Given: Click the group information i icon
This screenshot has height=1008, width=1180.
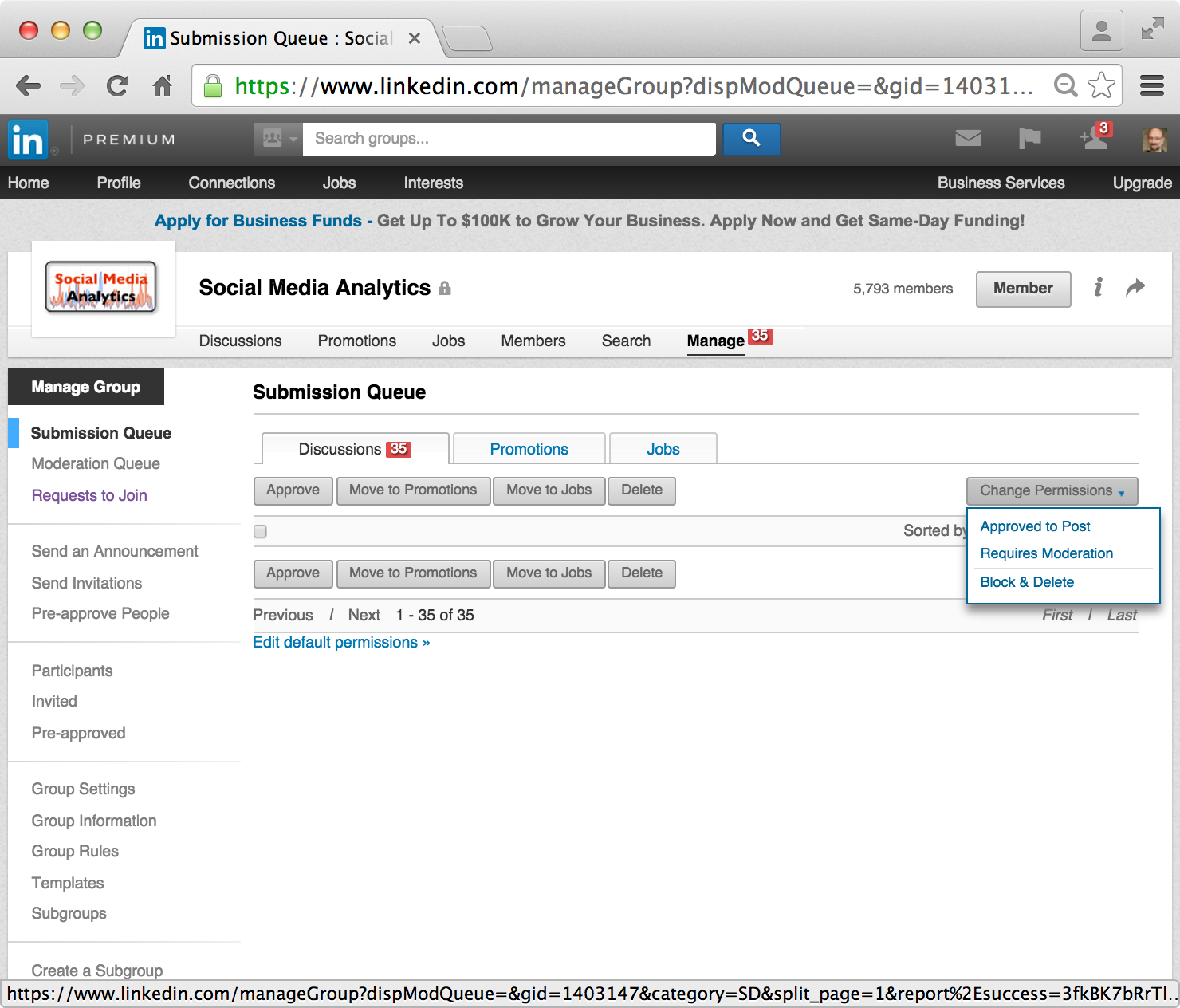Looking at the screenshot, I should 1098,287.
